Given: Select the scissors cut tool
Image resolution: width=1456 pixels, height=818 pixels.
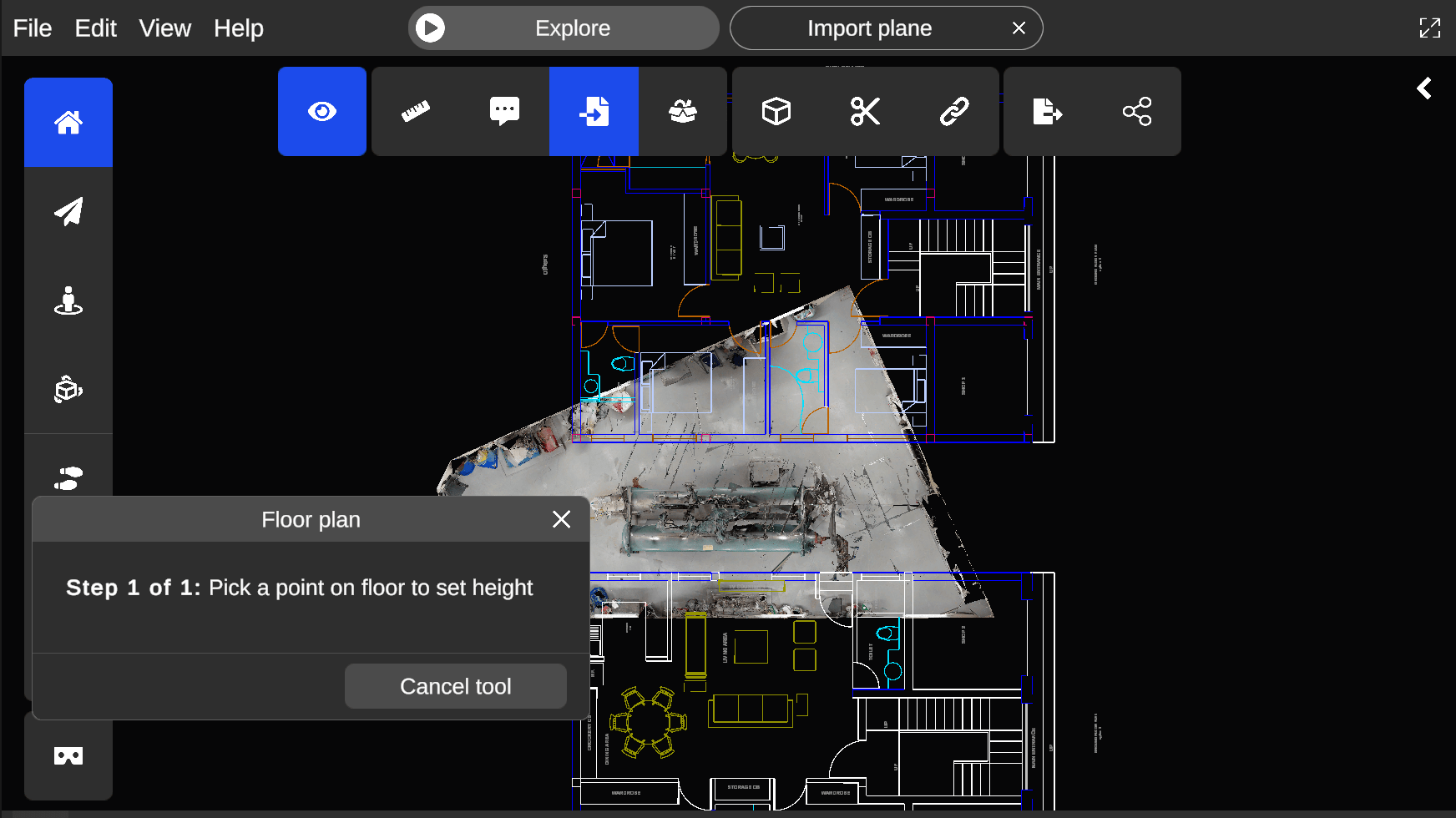Looking at the screenshot, I should pyautogui.click(x=865, y=112).
